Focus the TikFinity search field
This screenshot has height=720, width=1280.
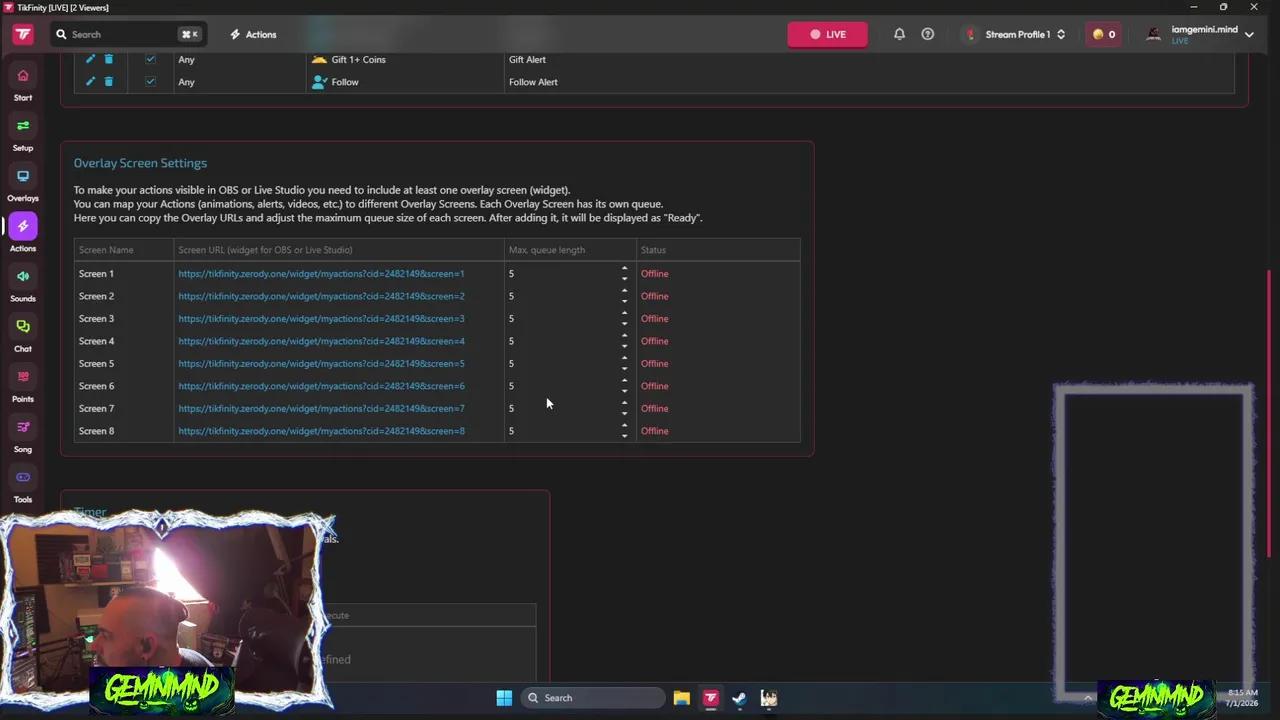pos(126,34)
